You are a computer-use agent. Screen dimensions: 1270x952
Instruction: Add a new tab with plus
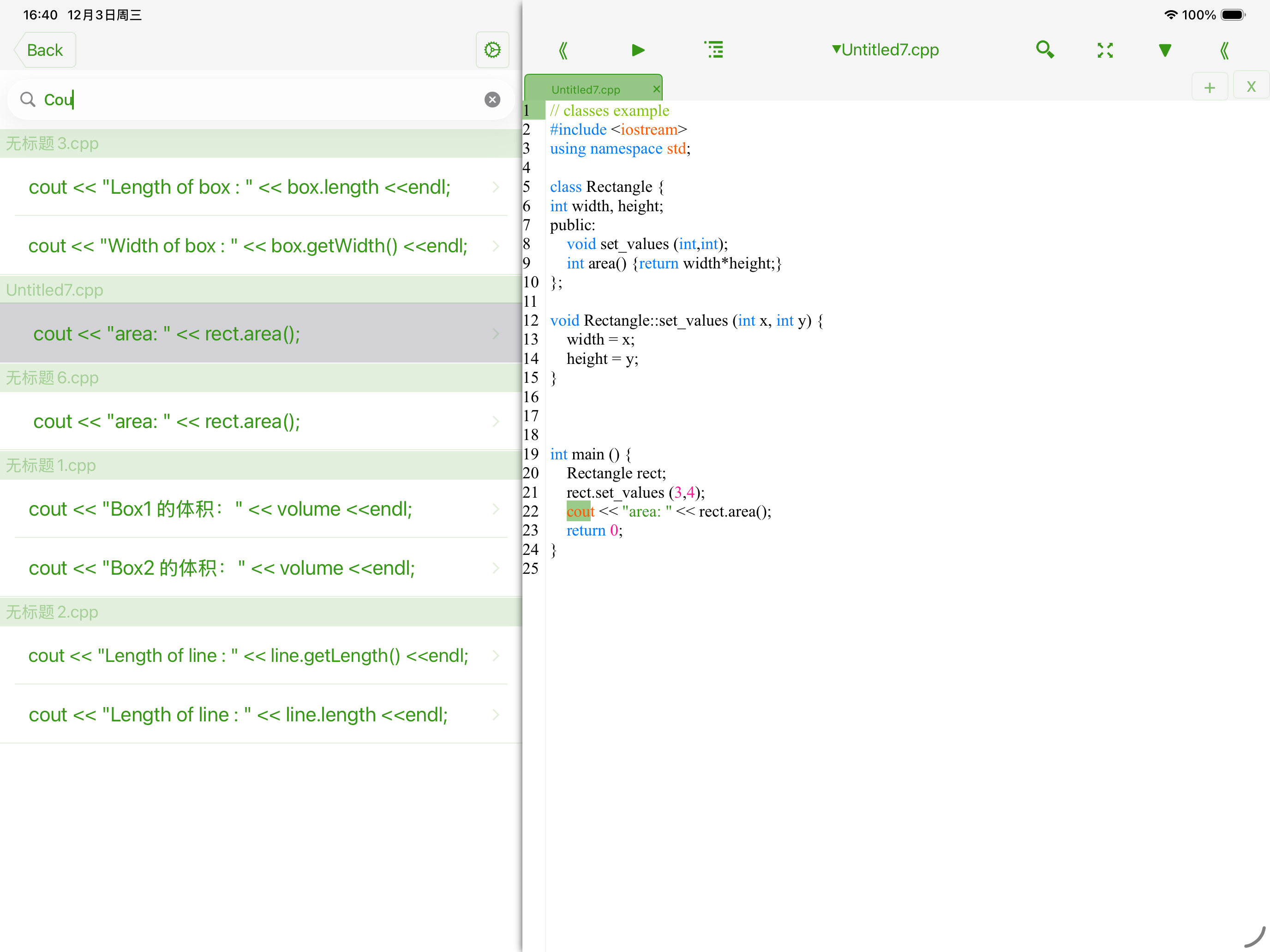coord(1209,87)
